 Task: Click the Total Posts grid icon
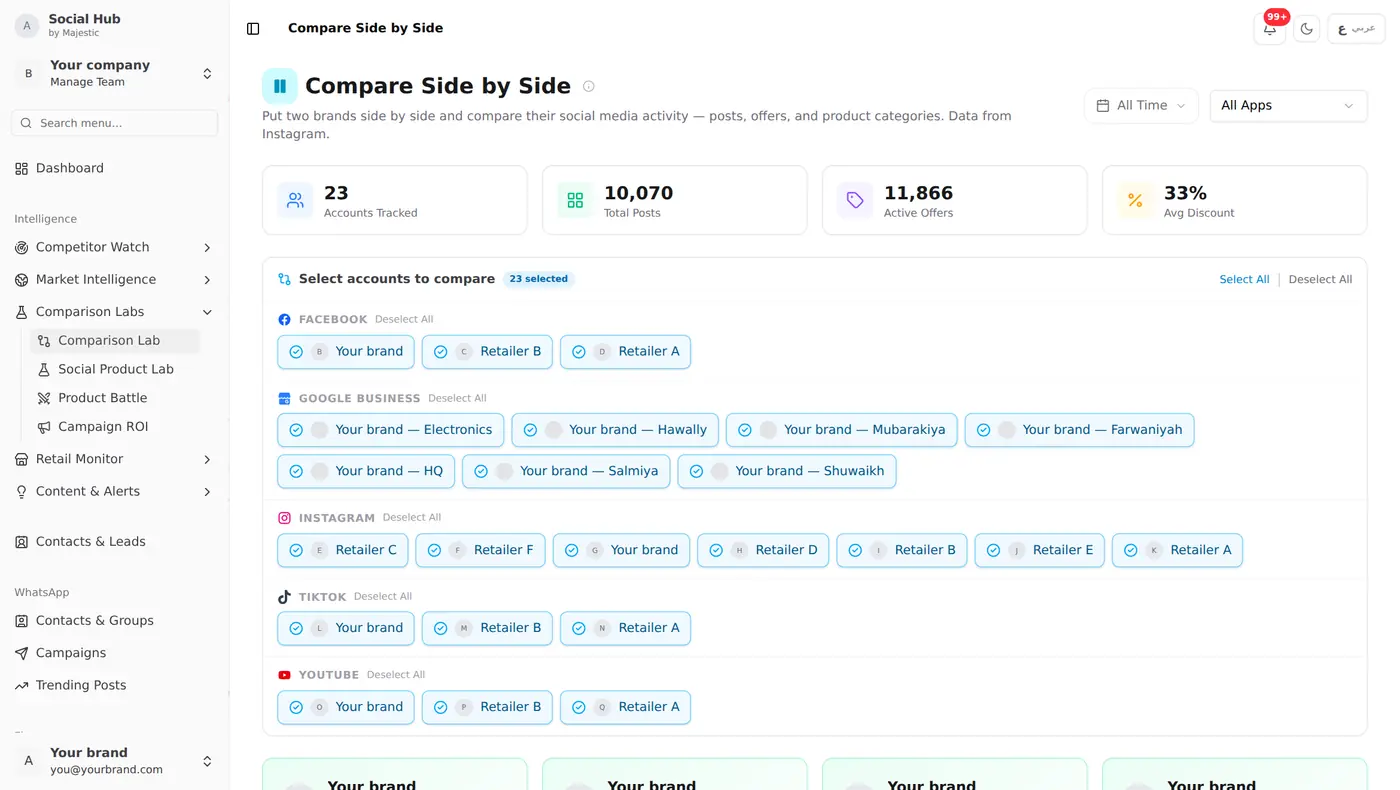575,200
